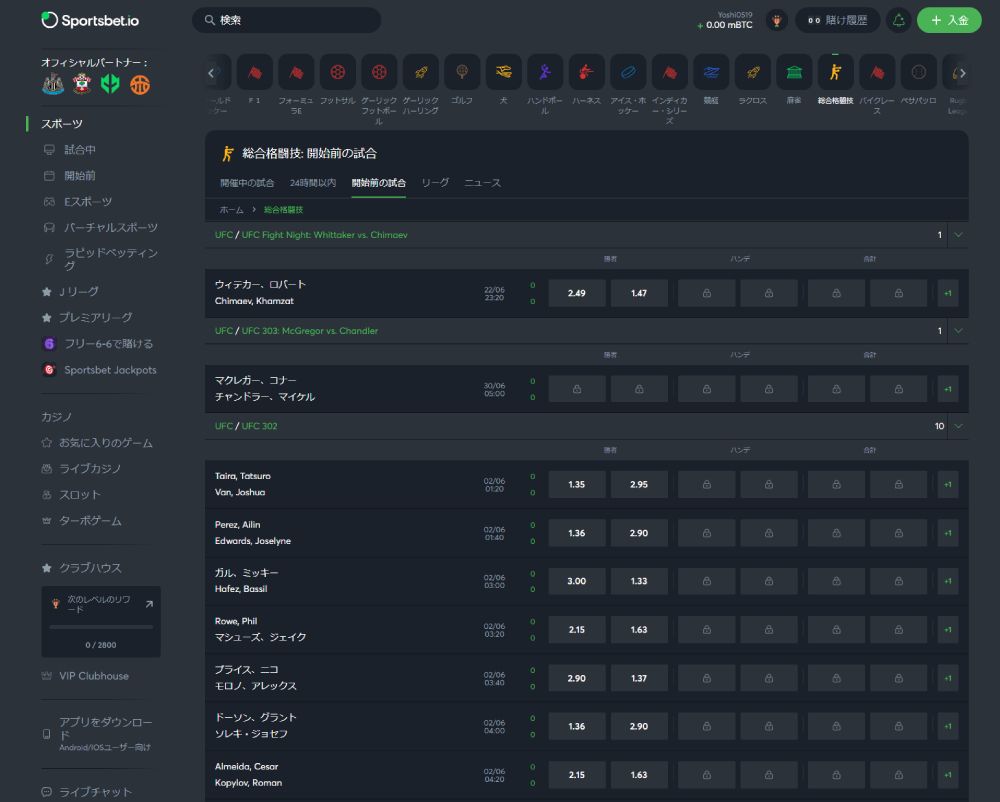Open the UFC 302 league link

pyautogui.click(x=260, y=426)
